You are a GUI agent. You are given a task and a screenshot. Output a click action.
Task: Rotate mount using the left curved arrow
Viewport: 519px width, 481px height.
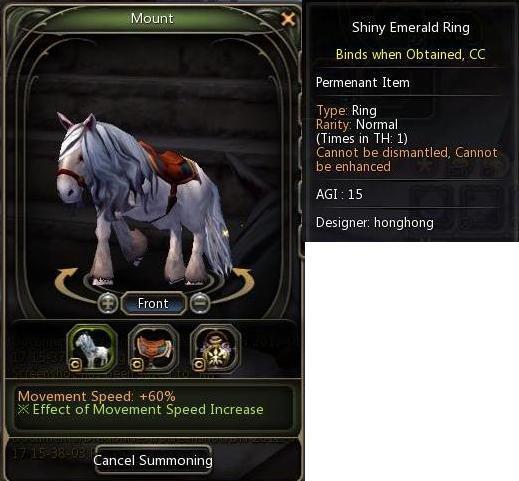[x=66, y=282]
